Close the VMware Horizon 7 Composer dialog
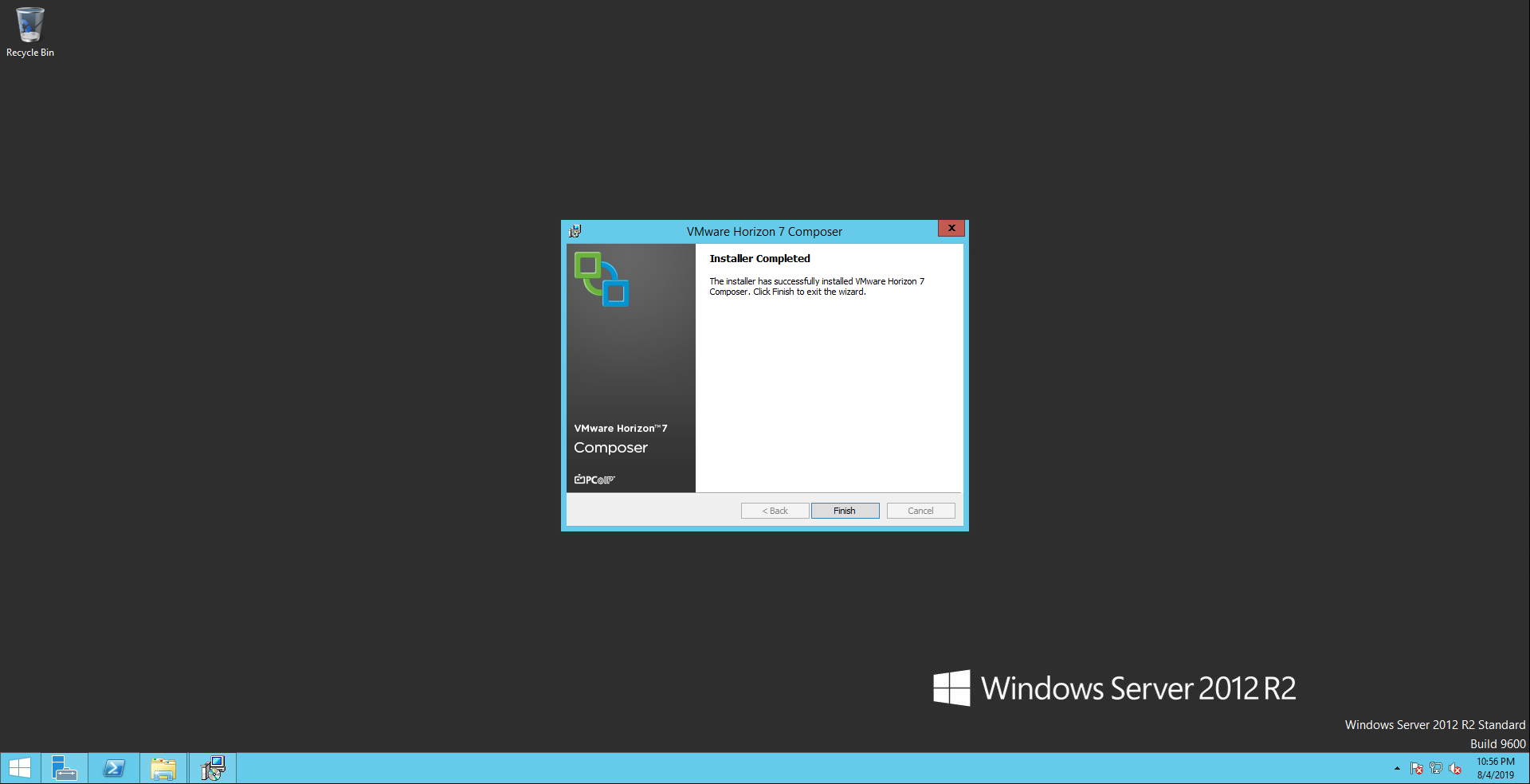This screenshot has height=784, width=1530. (x=951, y=229)
